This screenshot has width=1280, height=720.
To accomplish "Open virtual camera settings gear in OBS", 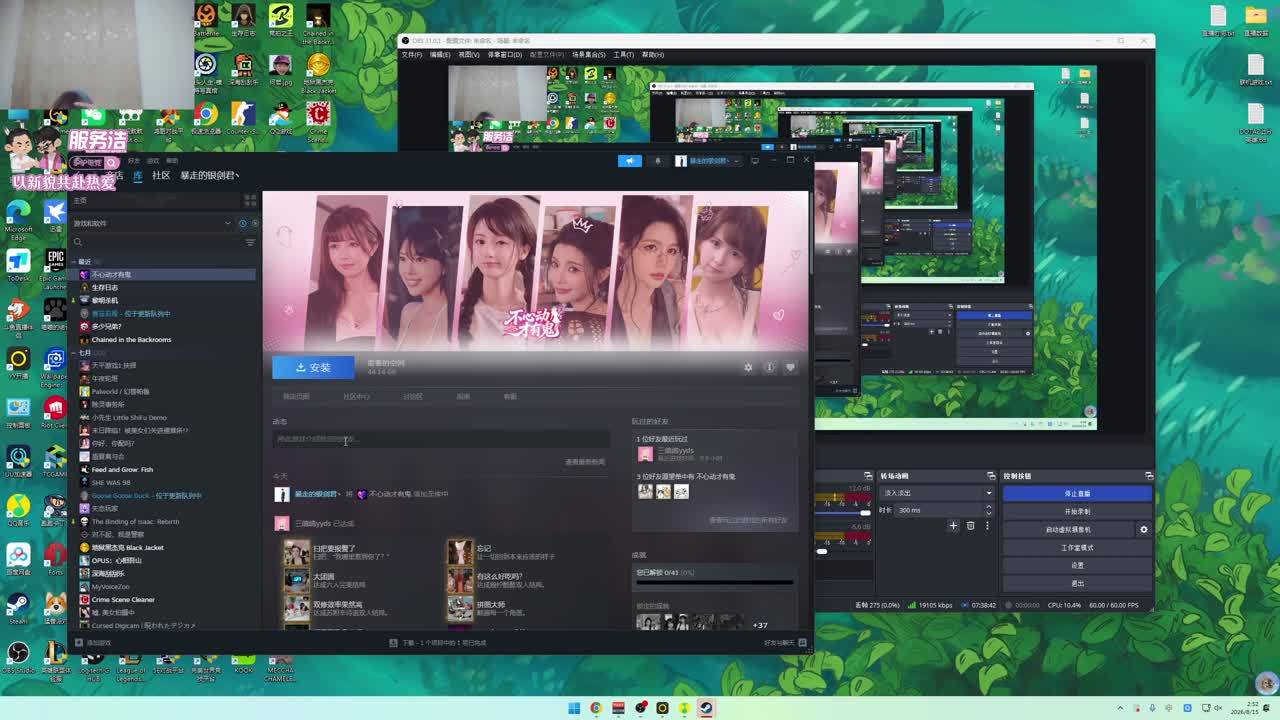I will point(1144,530).
